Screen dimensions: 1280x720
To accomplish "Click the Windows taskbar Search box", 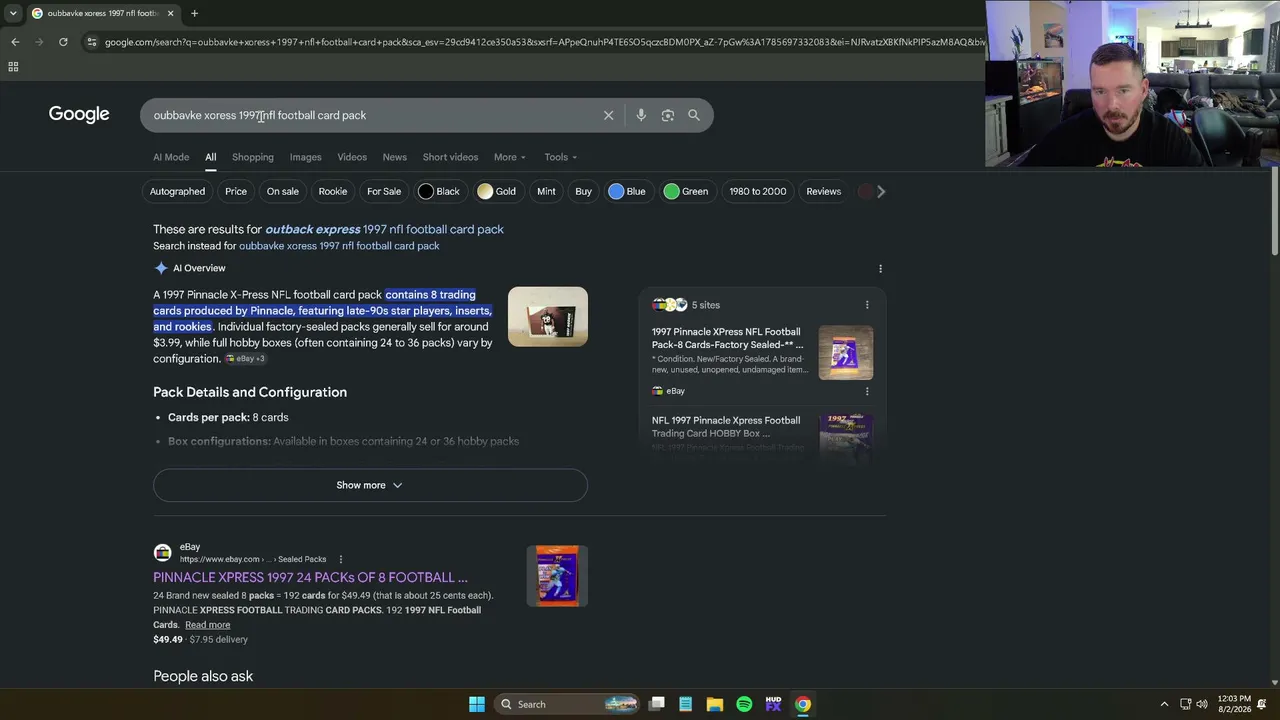I will point(568,704).
